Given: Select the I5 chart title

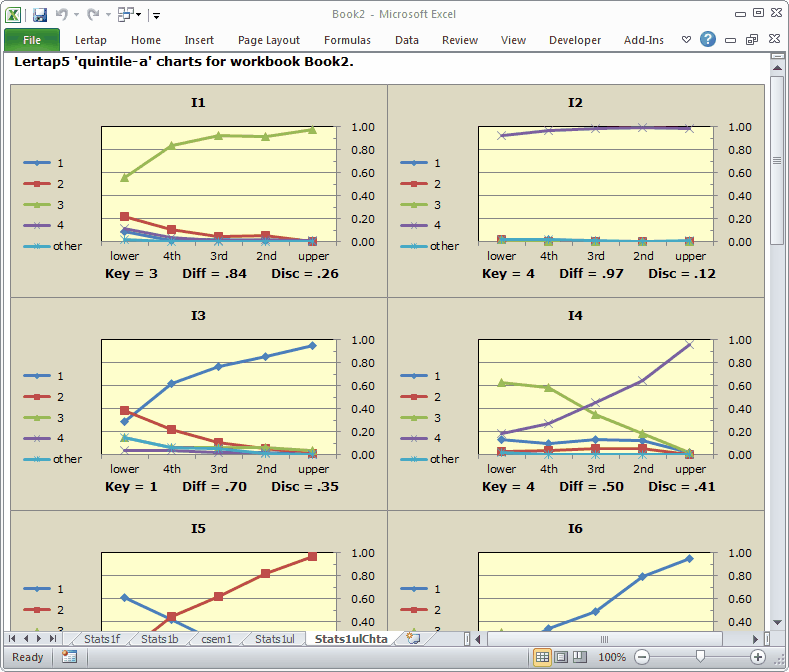Looking at the screenshot, I should (198, 529).
